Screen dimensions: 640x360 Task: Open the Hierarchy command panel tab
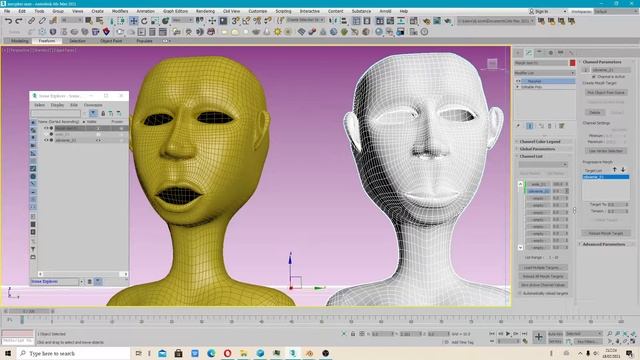(x=540, y=53)
